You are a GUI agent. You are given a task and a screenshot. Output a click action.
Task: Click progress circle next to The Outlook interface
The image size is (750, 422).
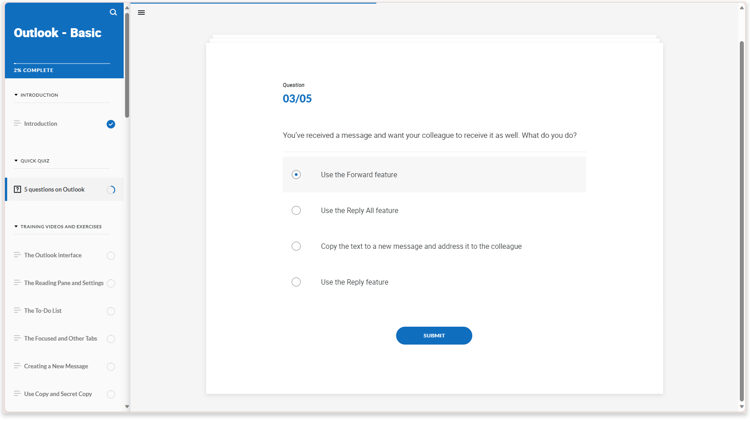pos(111,256)
